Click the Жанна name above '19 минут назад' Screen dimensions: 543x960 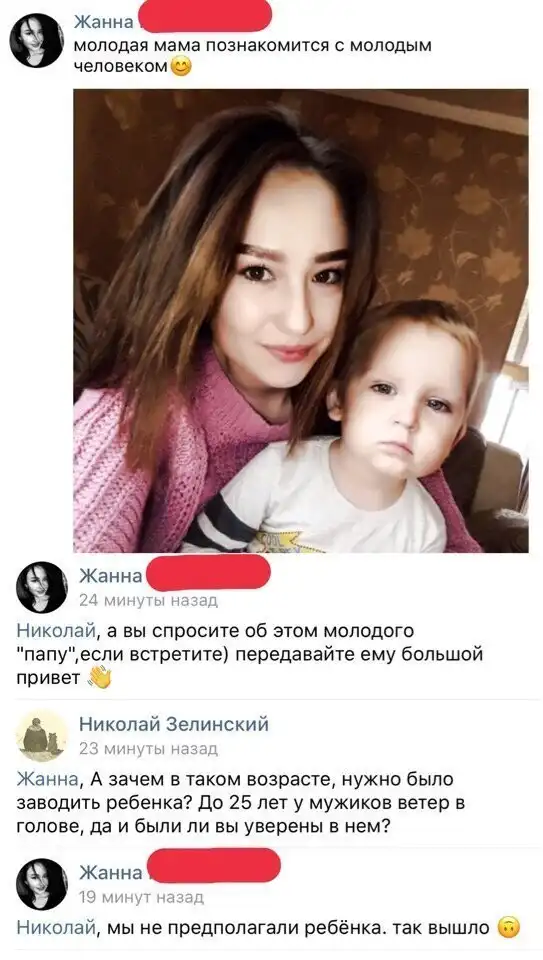[x=111, y=872]
